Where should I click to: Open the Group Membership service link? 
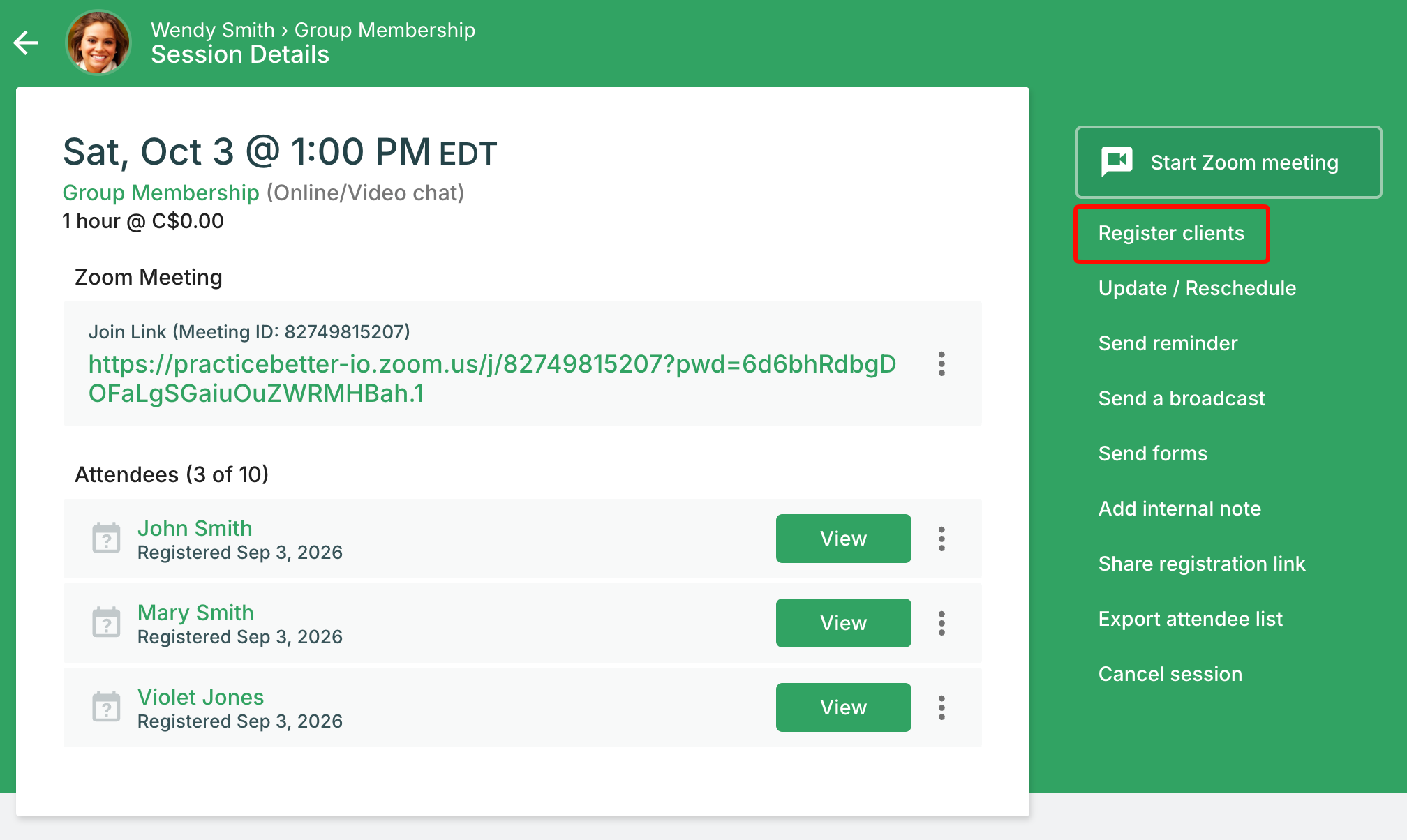tap(161, 193)
